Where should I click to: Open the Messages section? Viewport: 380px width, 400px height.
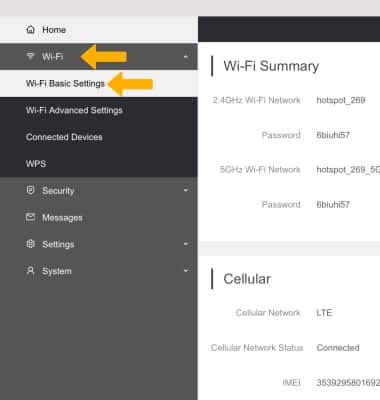pos(99,218)
